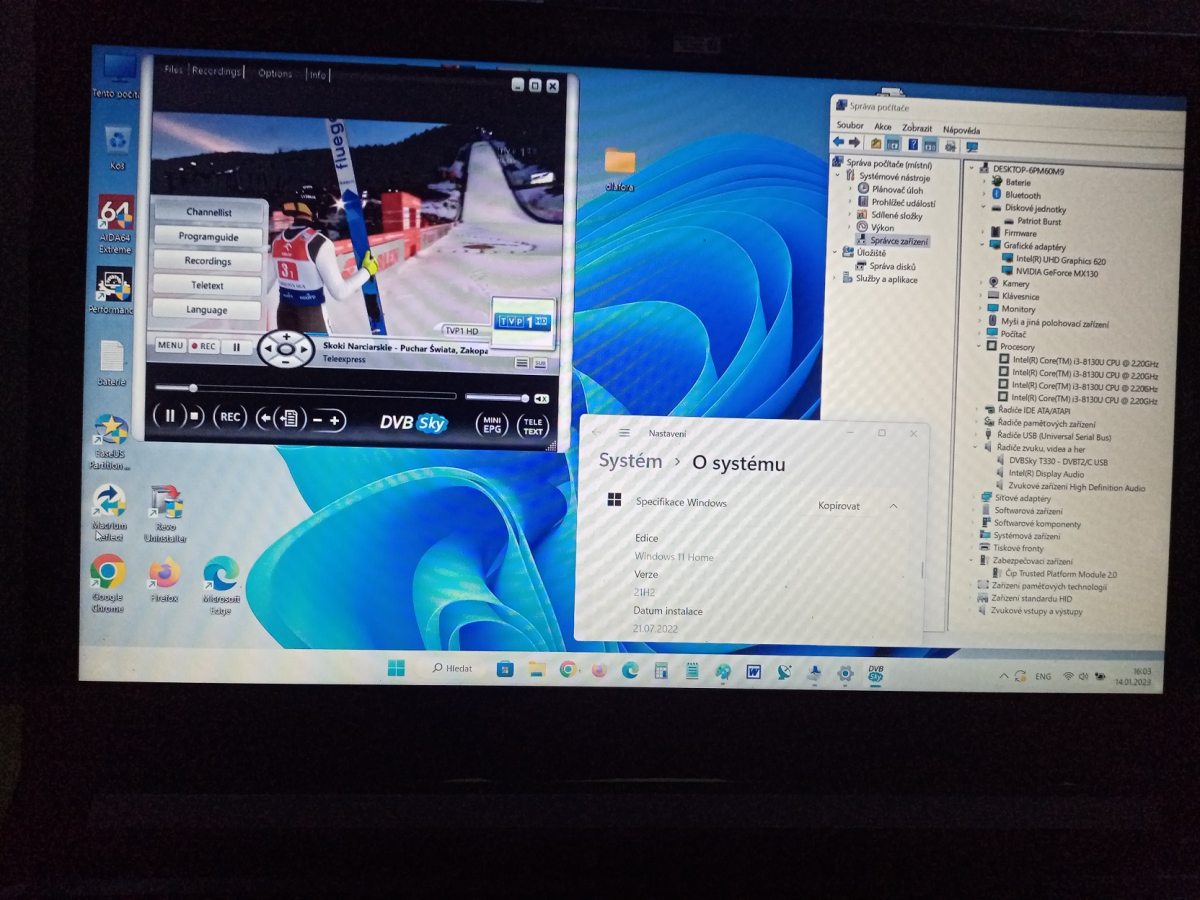This screenshot has height=900, width=1200.
Task: Click the channel list page icon
Action: (288, 419)
